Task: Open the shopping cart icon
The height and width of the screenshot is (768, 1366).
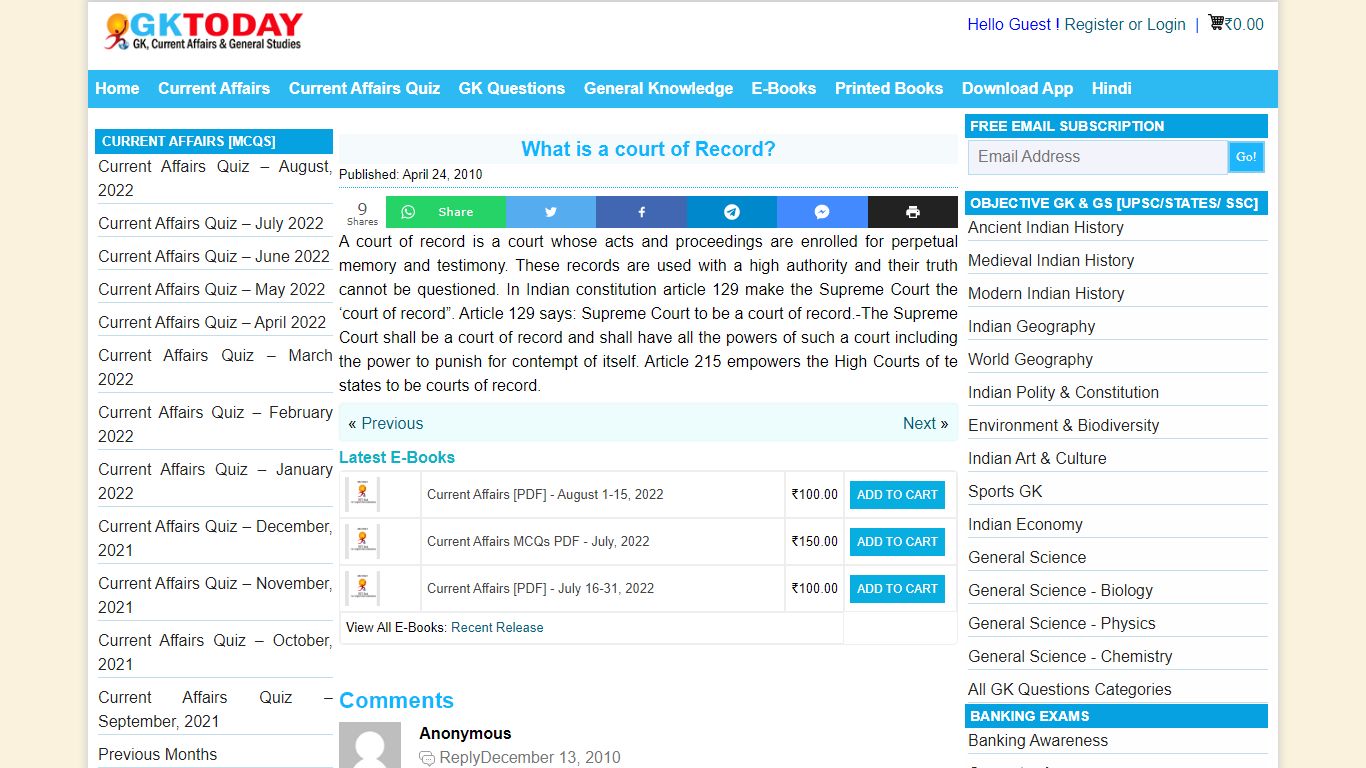Action: tap(1216, 22)
